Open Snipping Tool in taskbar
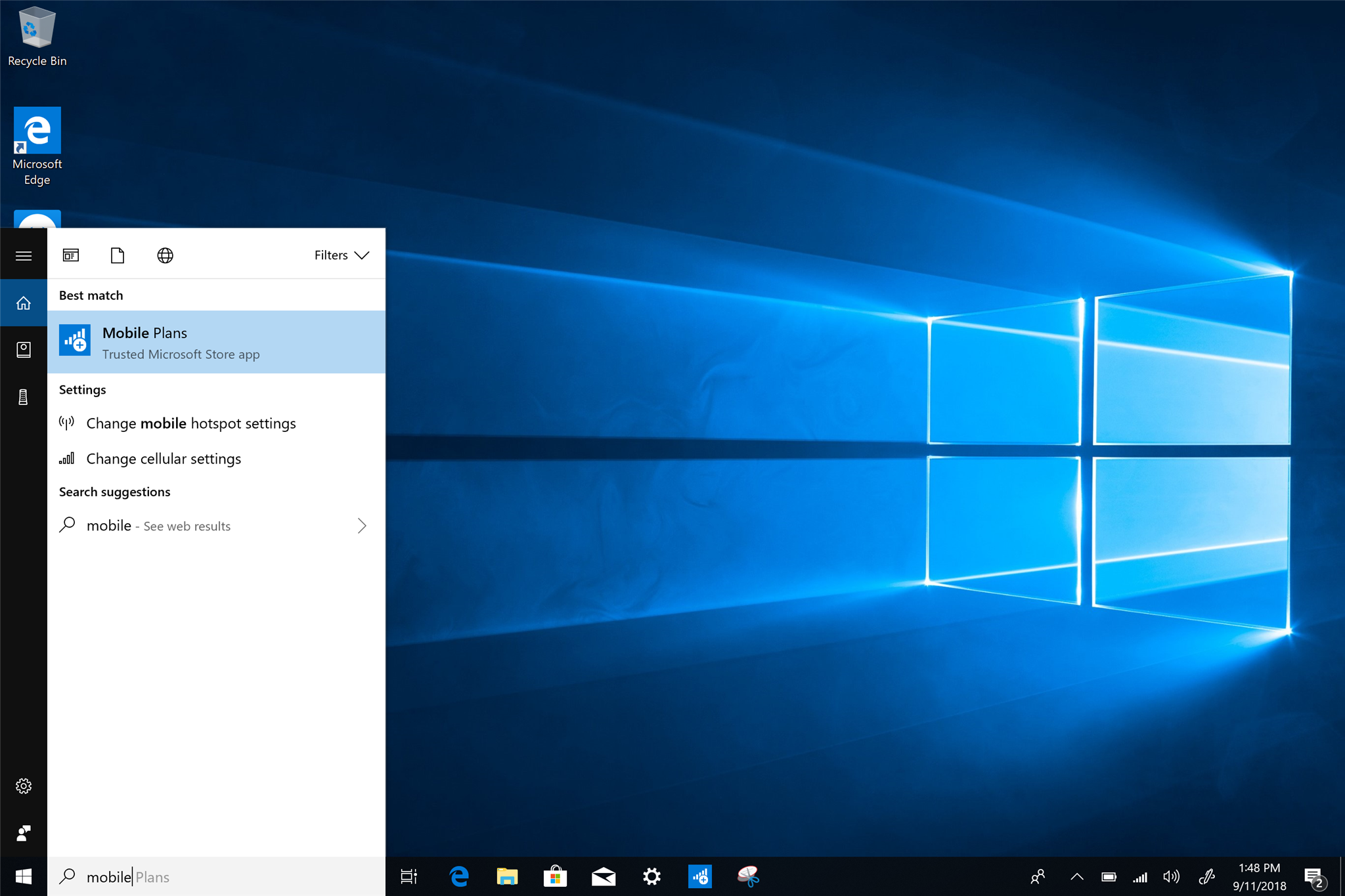The width and height of the screenshot is (1345, 896). [x=748, y=877]
